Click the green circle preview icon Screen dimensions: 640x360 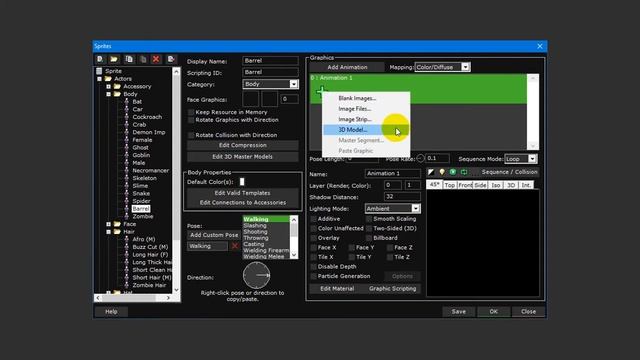point(453,172)
